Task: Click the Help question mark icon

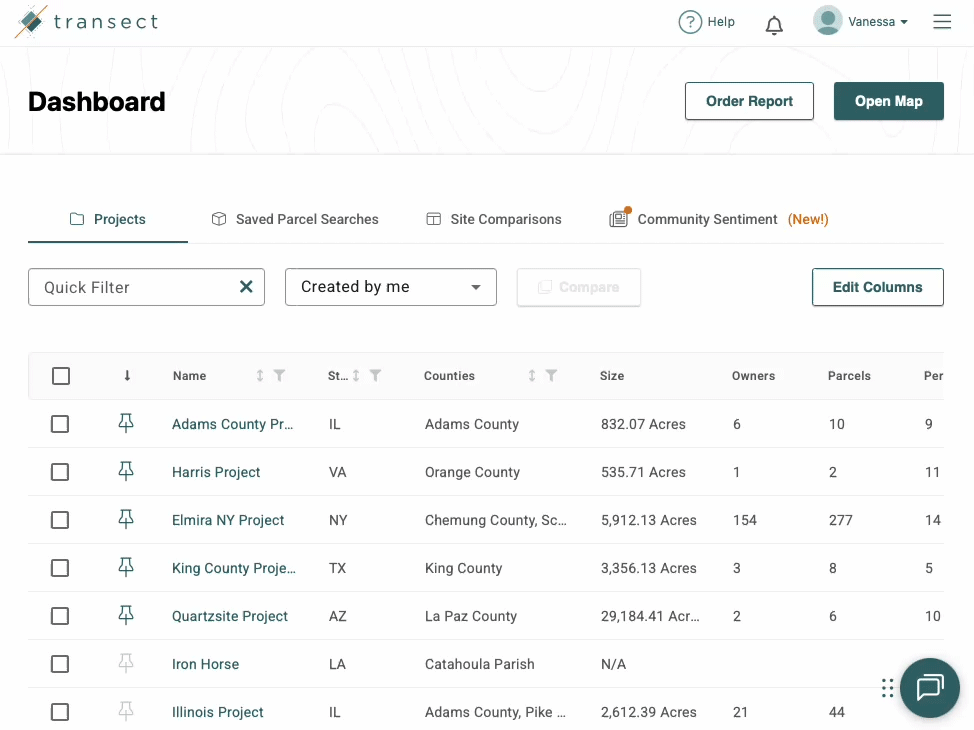Action: click(x=690, y=22)
